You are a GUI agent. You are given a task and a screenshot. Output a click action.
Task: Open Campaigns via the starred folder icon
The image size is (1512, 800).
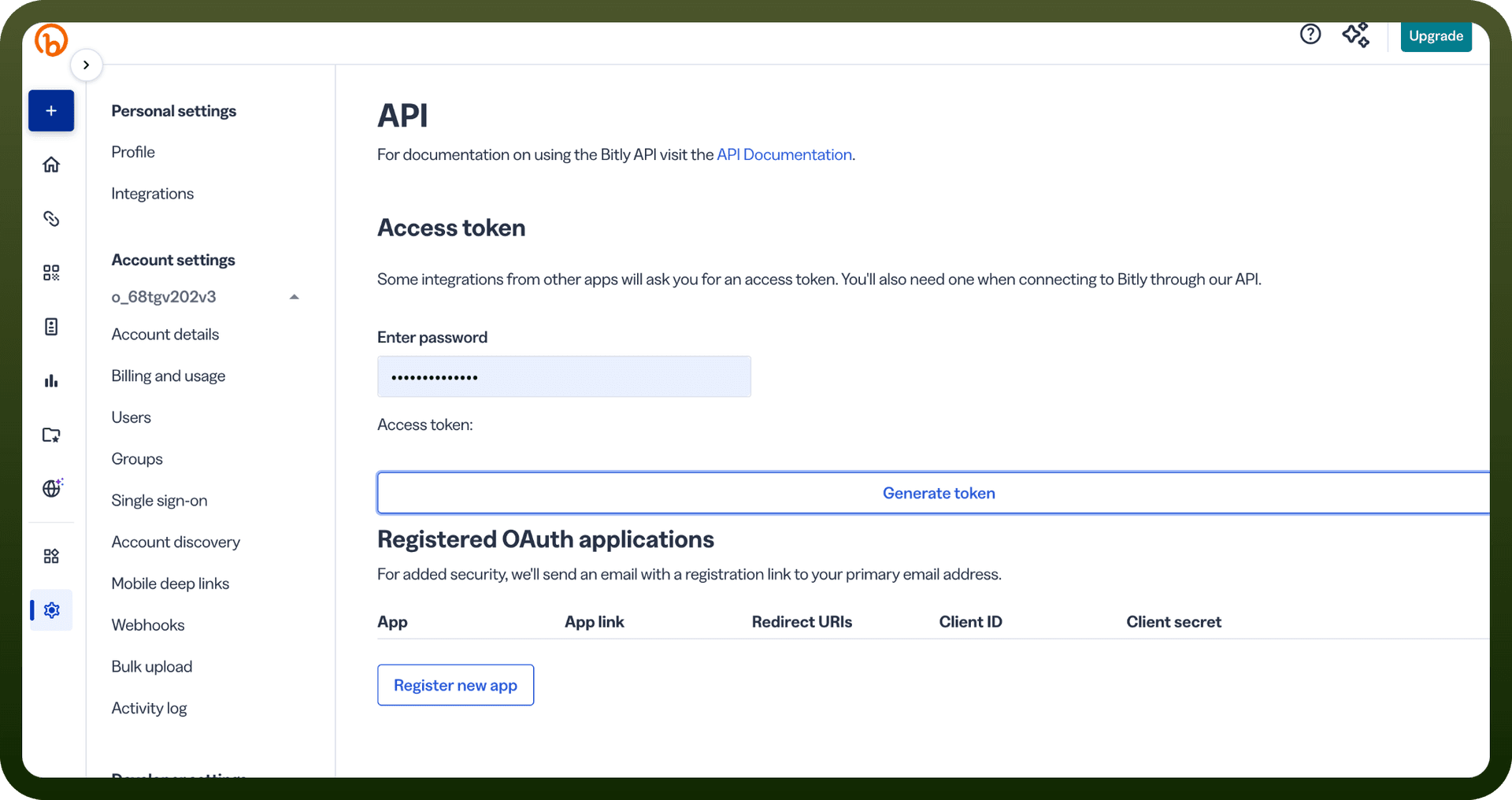pyautogui.click(x=51, y=435)
